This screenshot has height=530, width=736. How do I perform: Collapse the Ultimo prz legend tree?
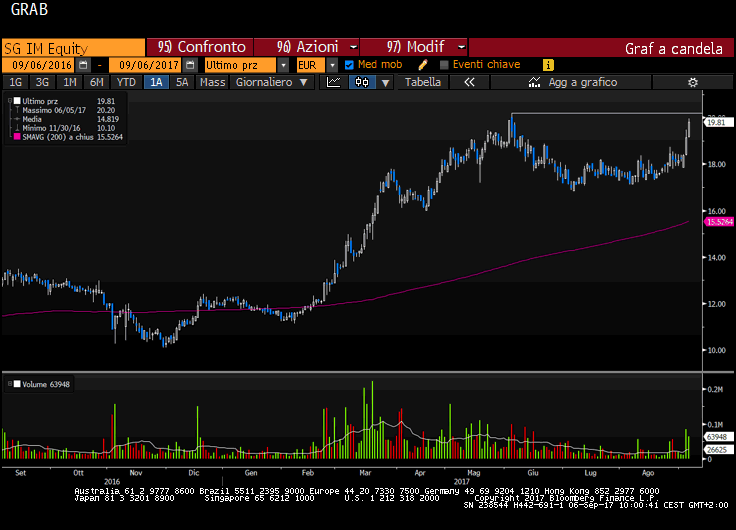tap(10, 101)
